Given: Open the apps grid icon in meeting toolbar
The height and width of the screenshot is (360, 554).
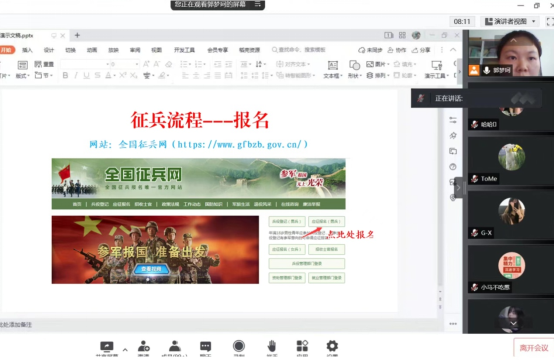Looking at the screenshot, I should [302, 346].
